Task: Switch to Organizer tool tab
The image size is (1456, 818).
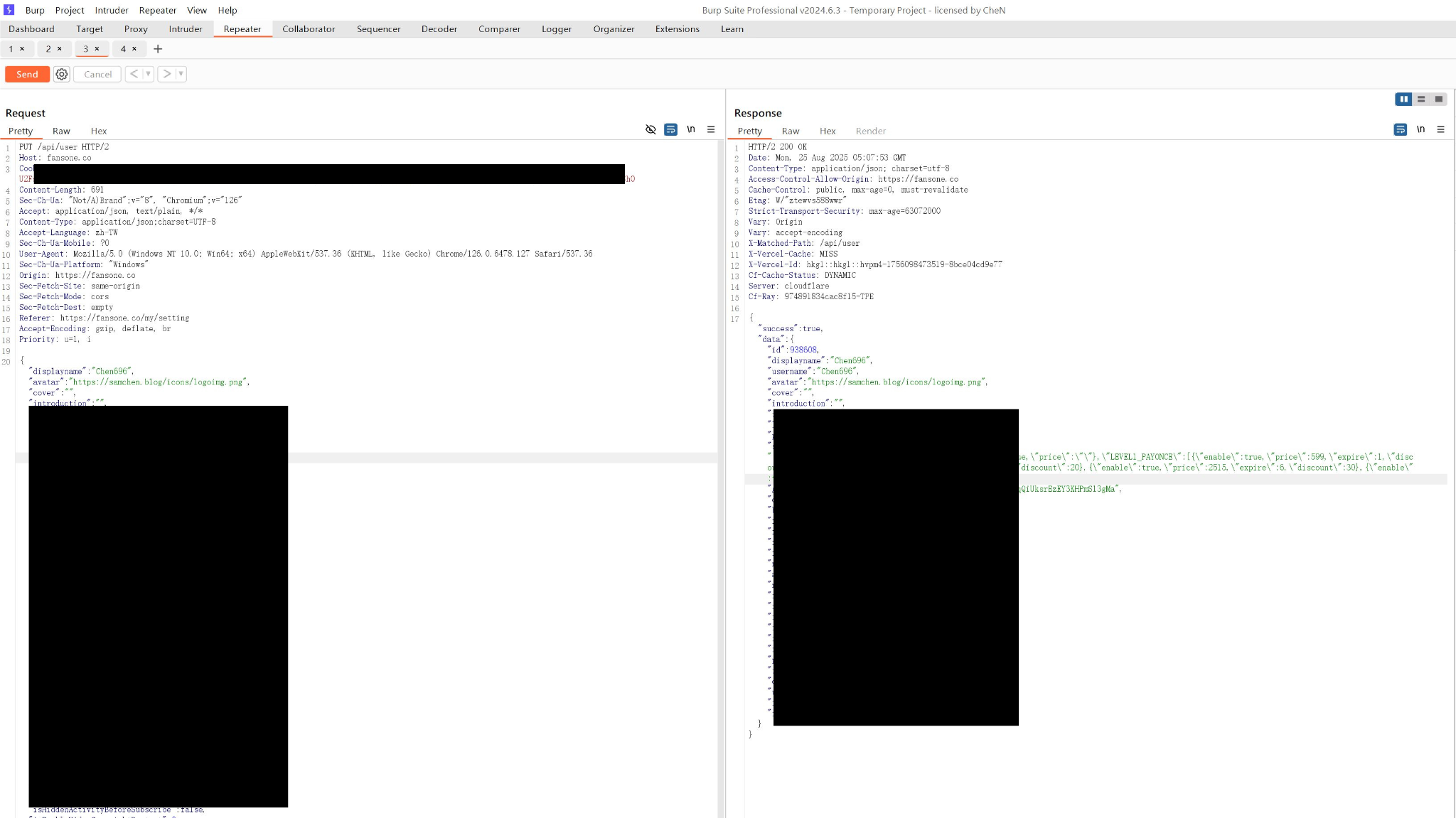Action: pos(614,29)
